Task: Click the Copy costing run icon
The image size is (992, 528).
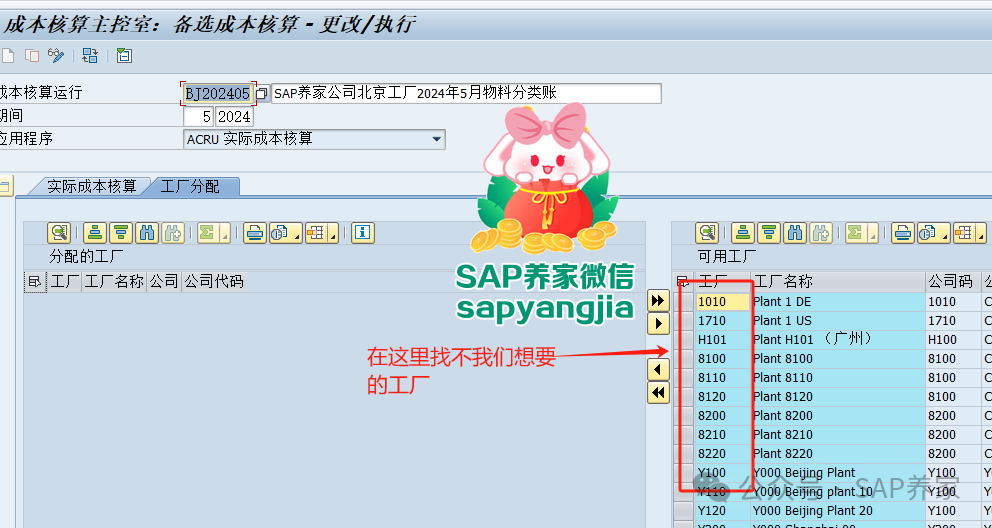Action: pos(32,56)
